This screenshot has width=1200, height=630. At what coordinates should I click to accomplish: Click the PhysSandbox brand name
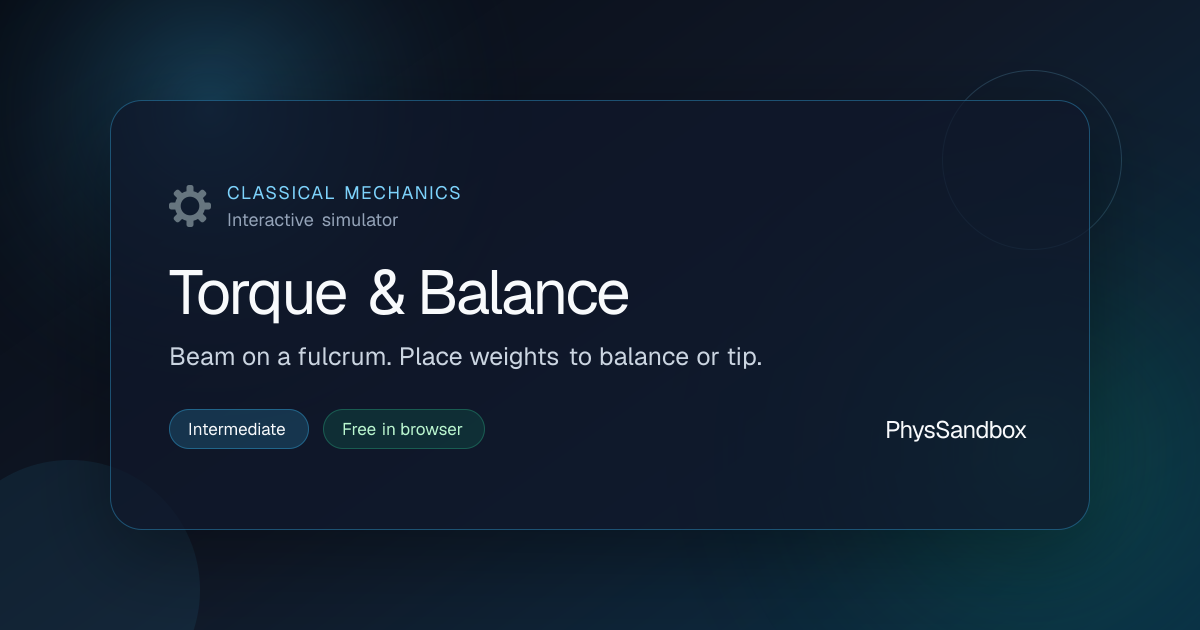tap(956, 430)
